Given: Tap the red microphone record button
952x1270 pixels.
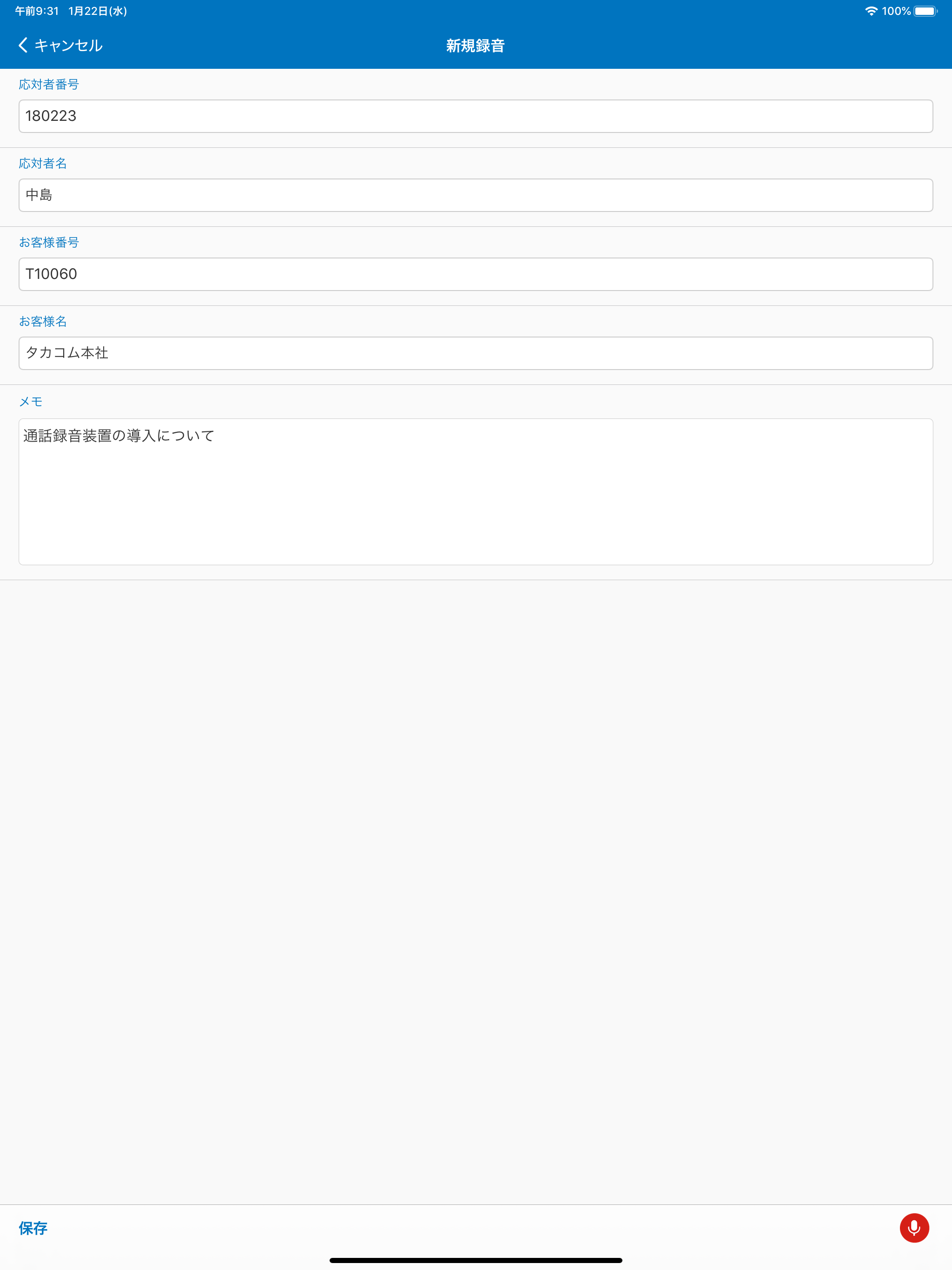Looking at the screenshot, I should tap(914, 1228).
